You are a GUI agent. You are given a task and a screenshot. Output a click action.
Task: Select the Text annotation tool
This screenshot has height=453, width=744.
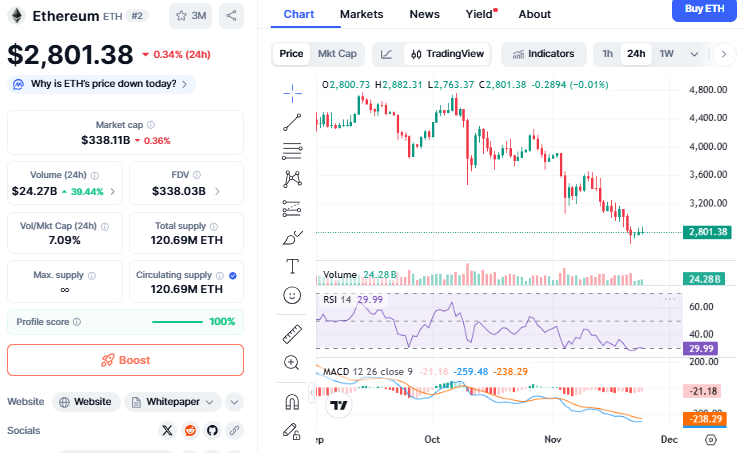click(292, 266)
